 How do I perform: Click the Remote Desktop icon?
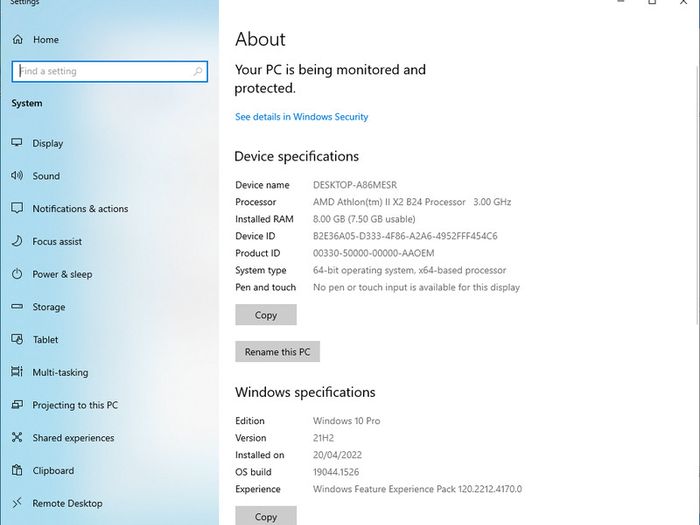point(17,503)
